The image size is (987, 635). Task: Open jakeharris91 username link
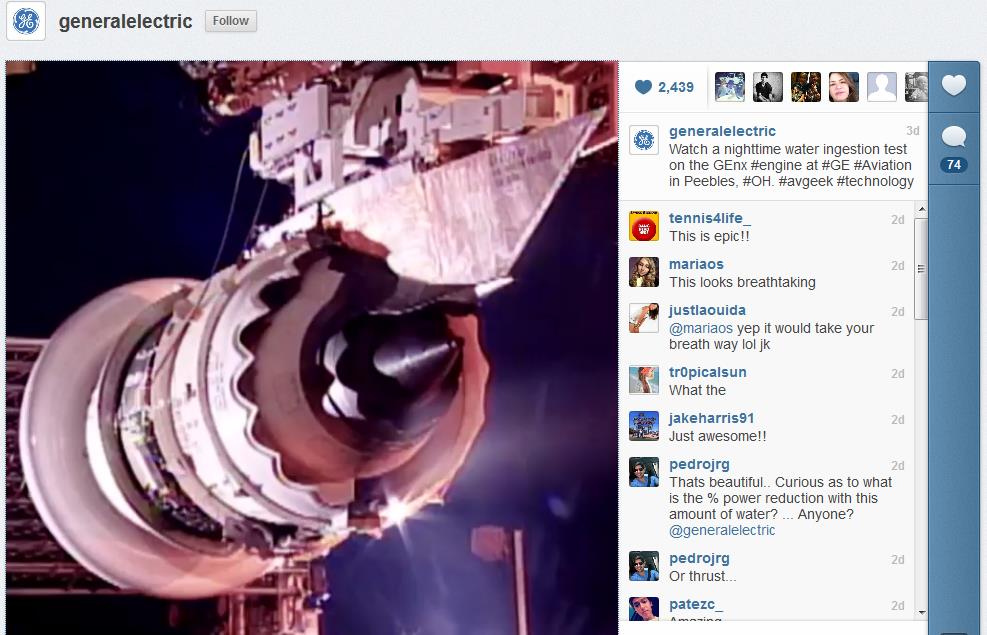click(x=711, y=418)
